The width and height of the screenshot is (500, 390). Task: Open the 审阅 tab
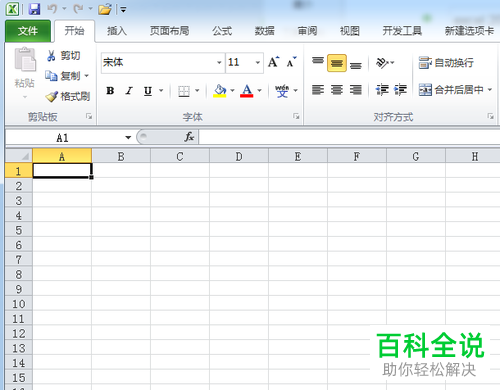(x=307, y=31)
